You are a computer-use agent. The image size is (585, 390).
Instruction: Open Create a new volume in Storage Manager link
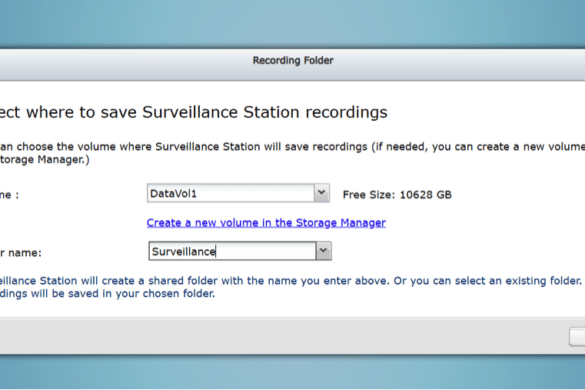(266, 223)
